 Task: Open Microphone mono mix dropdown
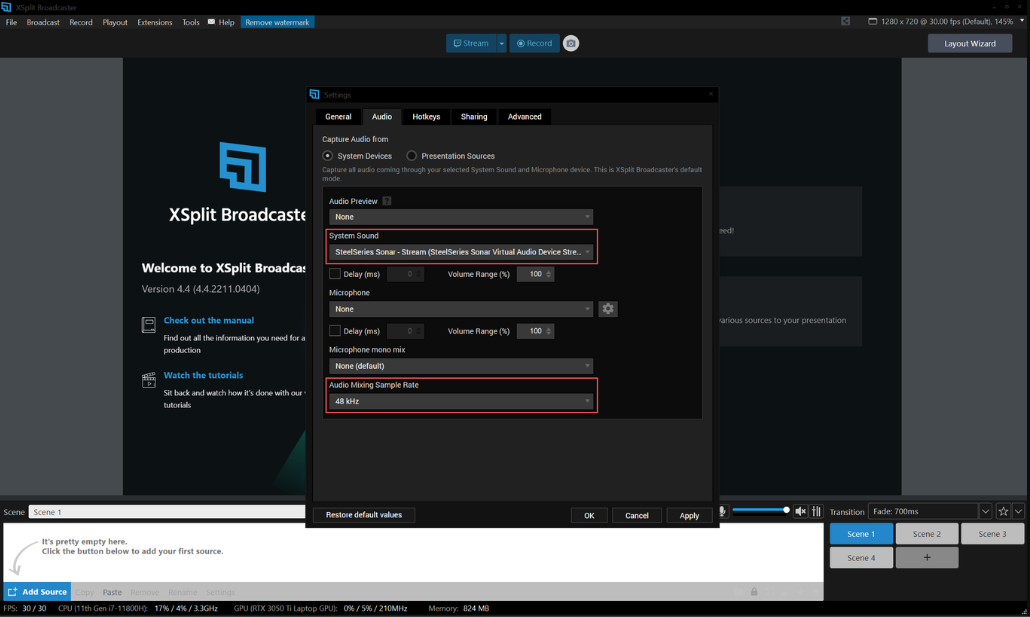[460, 366]
